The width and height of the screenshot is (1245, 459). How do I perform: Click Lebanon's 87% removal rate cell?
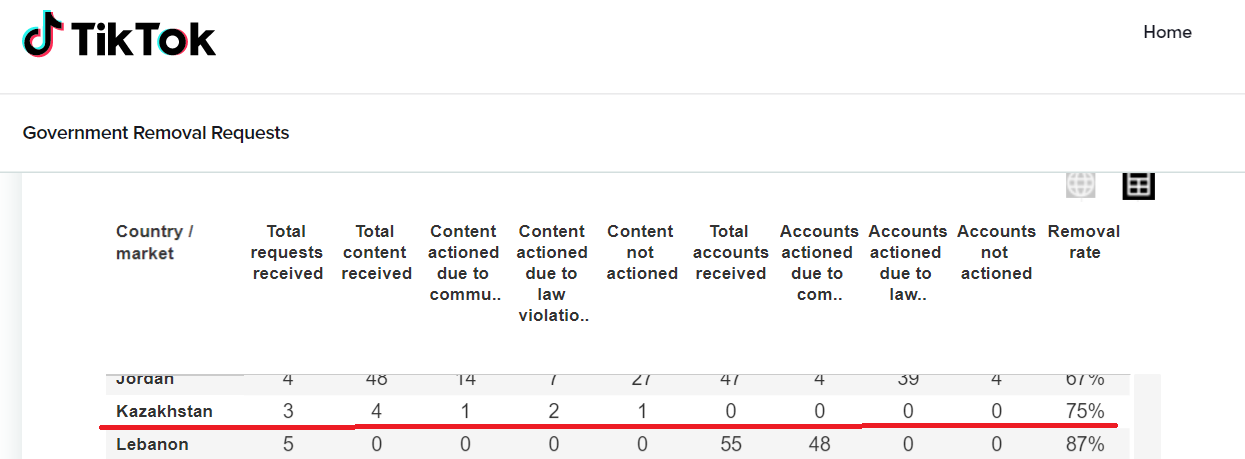coord(1085,444)
